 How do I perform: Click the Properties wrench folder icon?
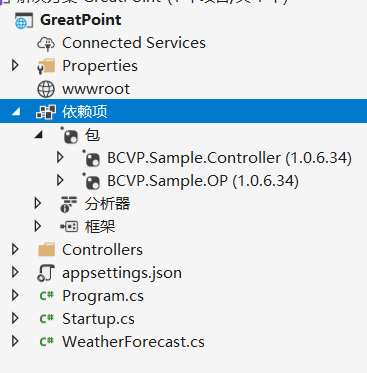[x=46, y=66]
